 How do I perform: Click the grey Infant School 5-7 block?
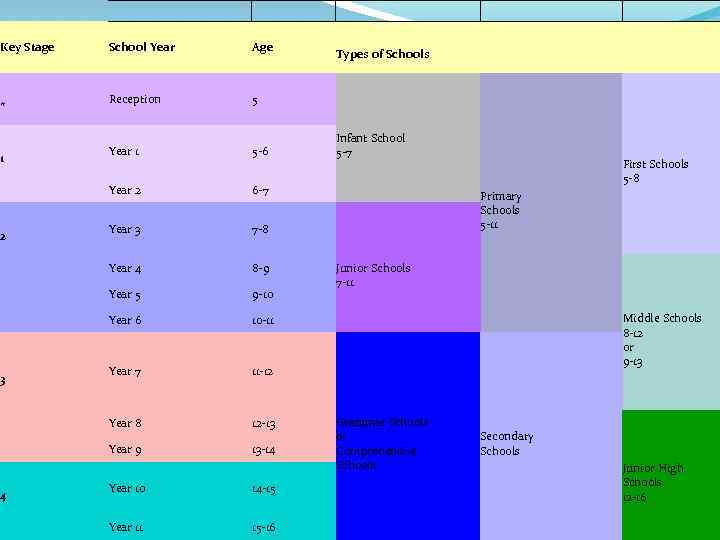click(x=408, y=138)
